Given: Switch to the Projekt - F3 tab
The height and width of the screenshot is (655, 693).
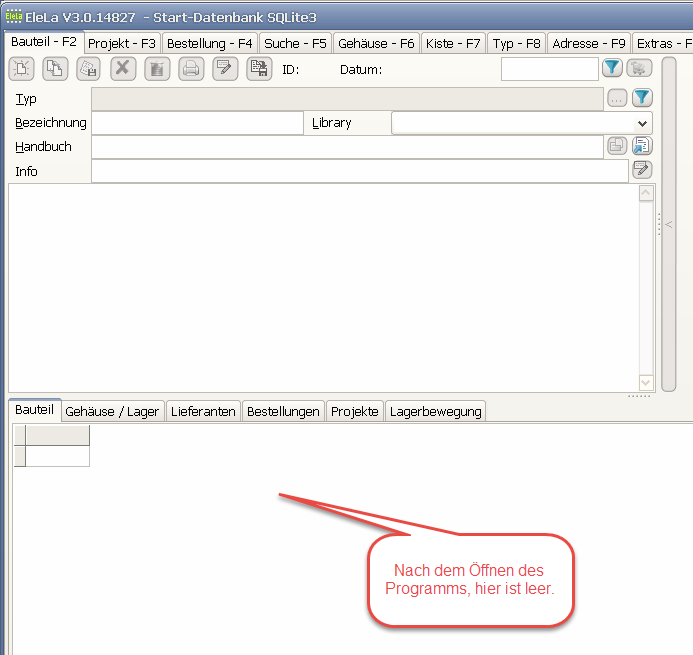Looking at the screenshot, I should (x=122, y=43).
